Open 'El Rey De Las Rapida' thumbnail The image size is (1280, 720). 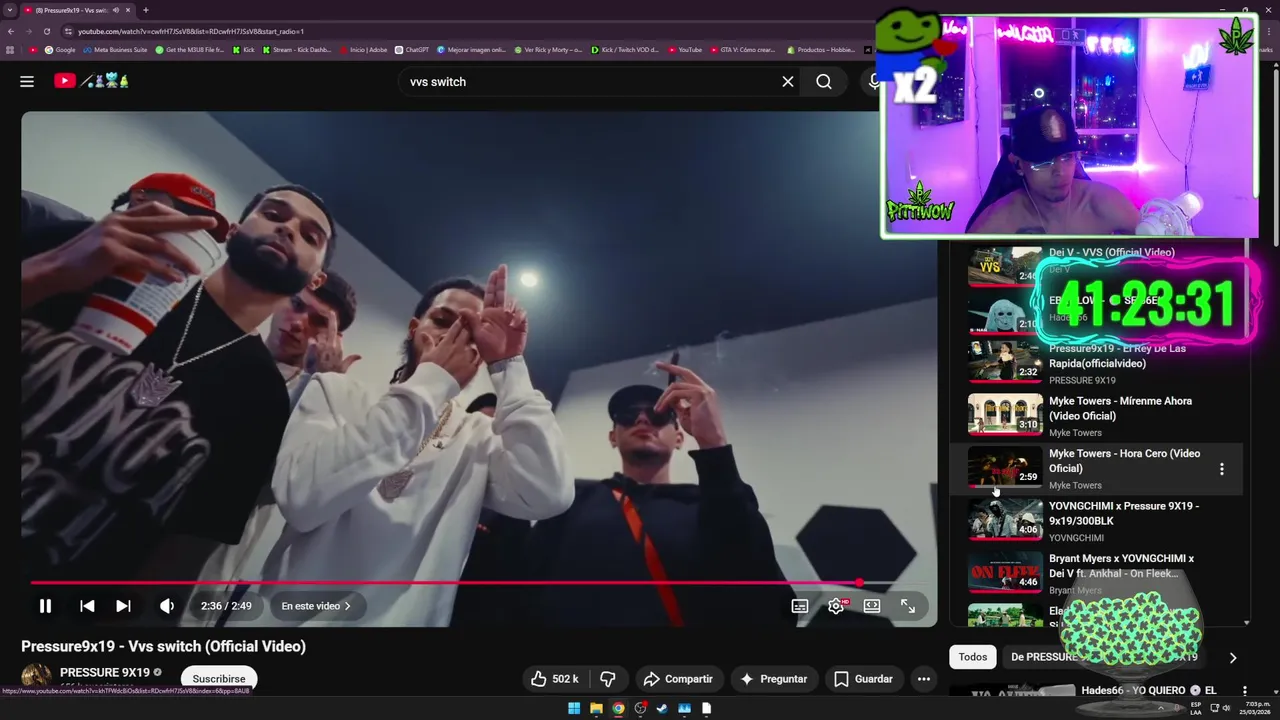(1005, 361)
